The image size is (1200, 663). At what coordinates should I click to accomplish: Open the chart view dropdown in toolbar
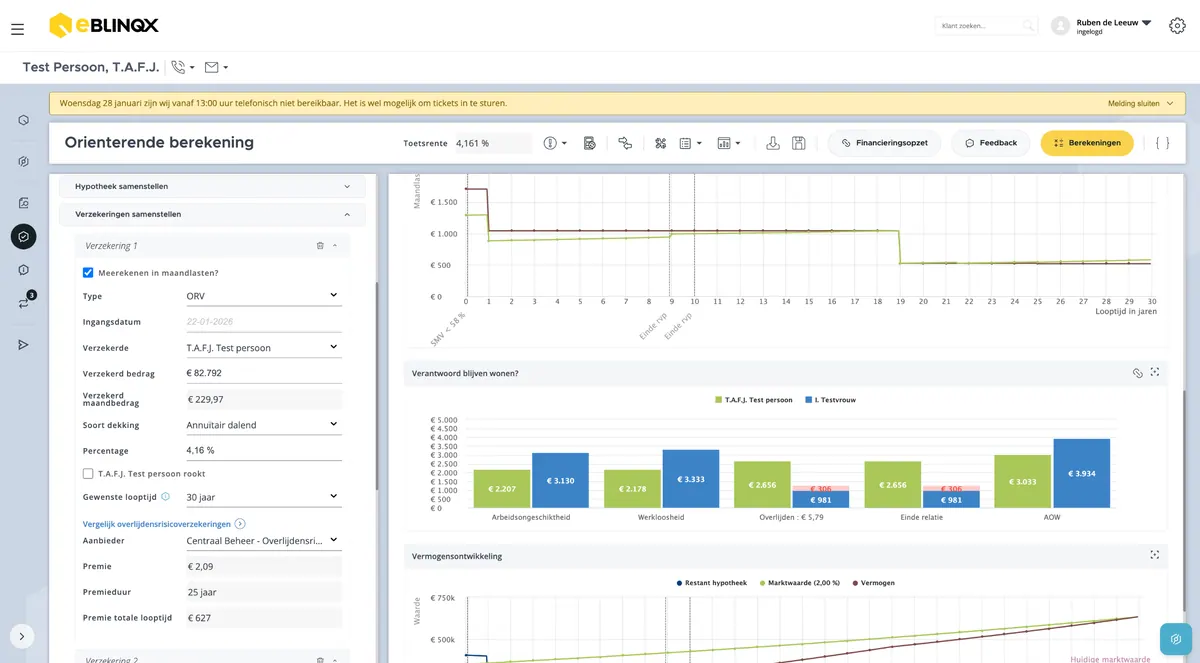(729, 143)
